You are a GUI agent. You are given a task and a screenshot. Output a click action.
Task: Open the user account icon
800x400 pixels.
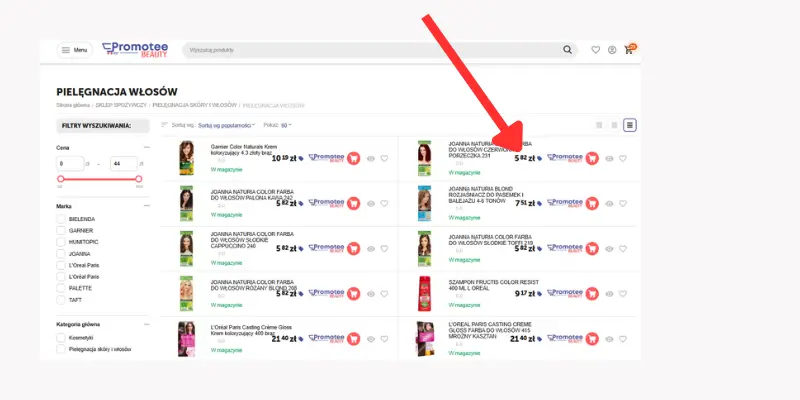(x=612, y=50)
